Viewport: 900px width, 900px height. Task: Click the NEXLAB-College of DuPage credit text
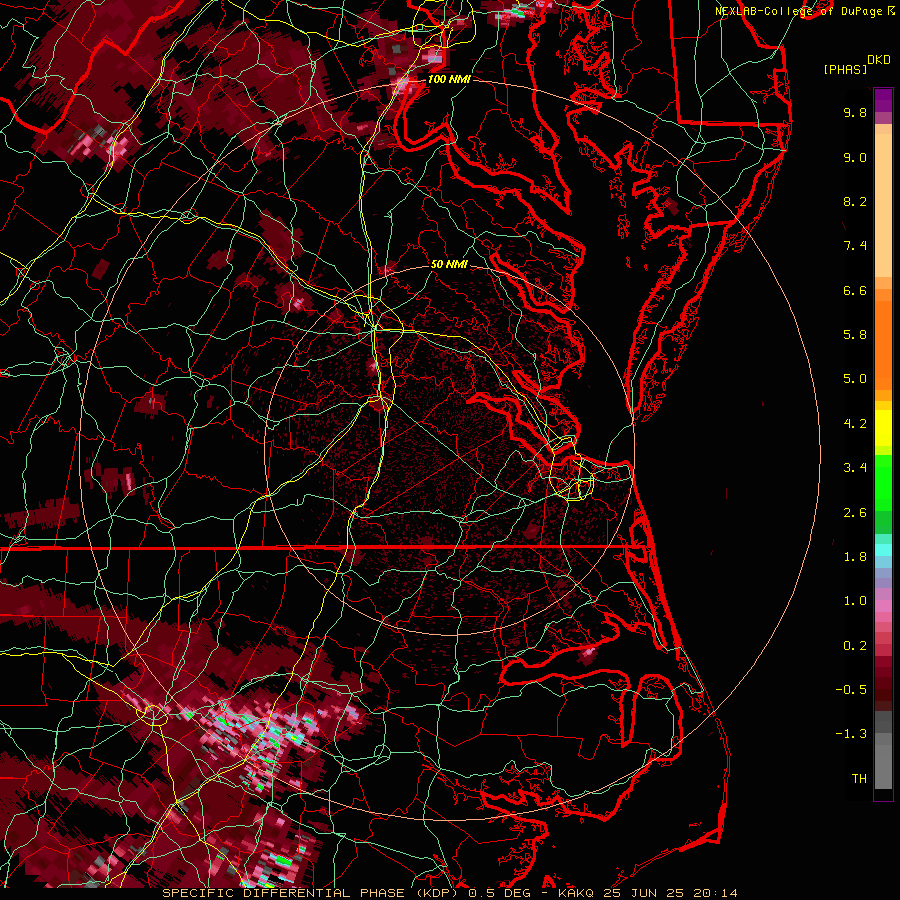point(798,11)
